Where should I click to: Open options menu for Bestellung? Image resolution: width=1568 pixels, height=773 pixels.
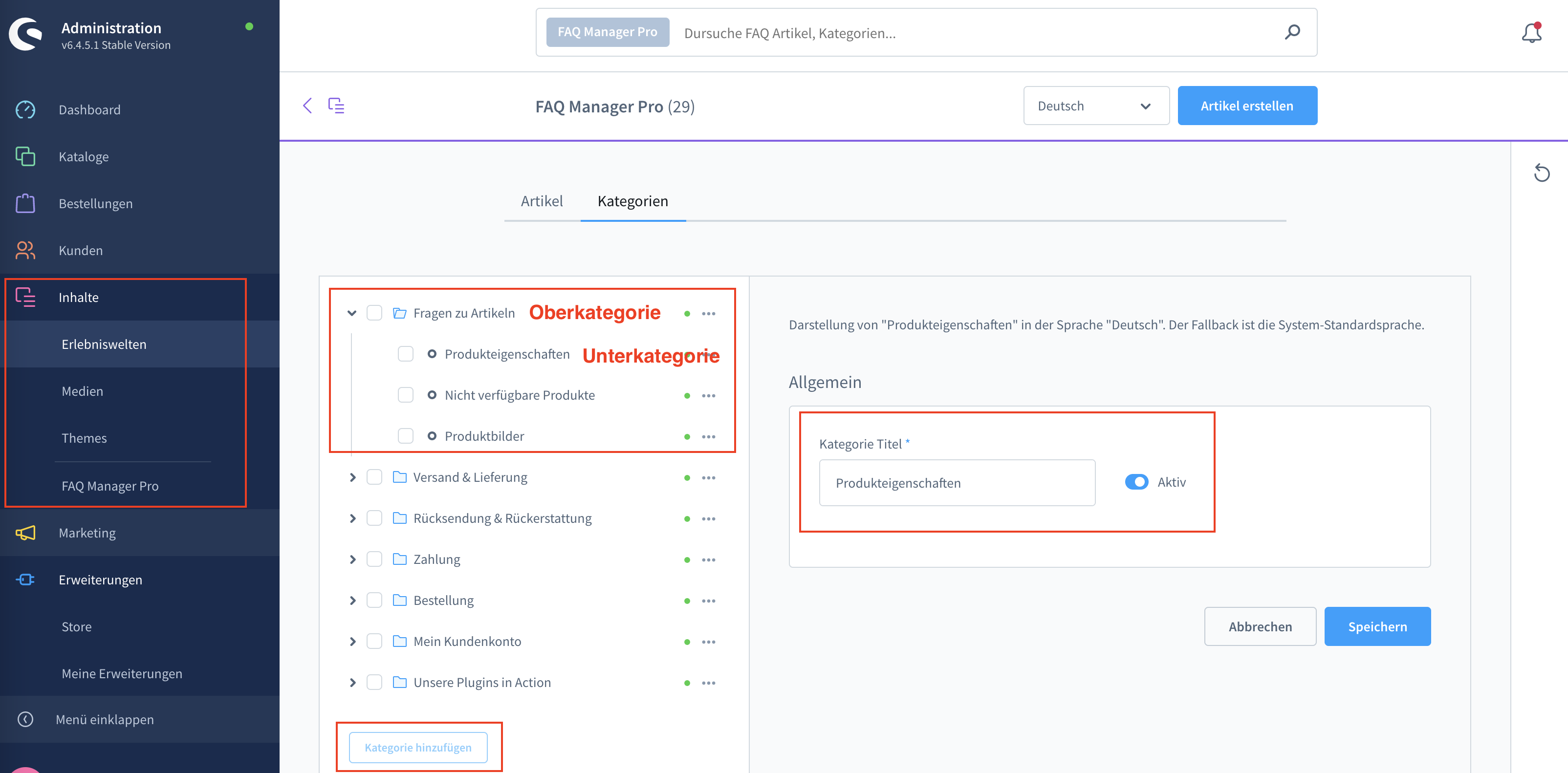click(x=709, y=601)
